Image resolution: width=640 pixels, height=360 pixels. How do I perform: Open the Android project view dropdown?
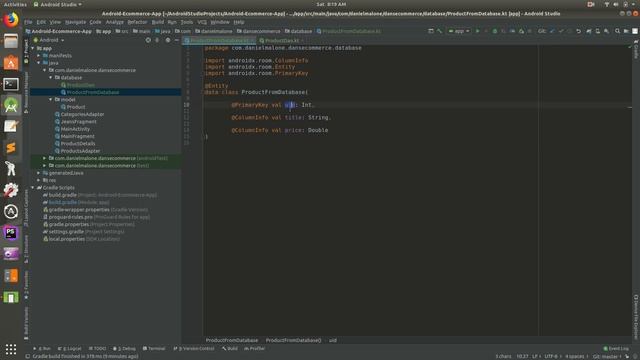[x=49, y=40]
